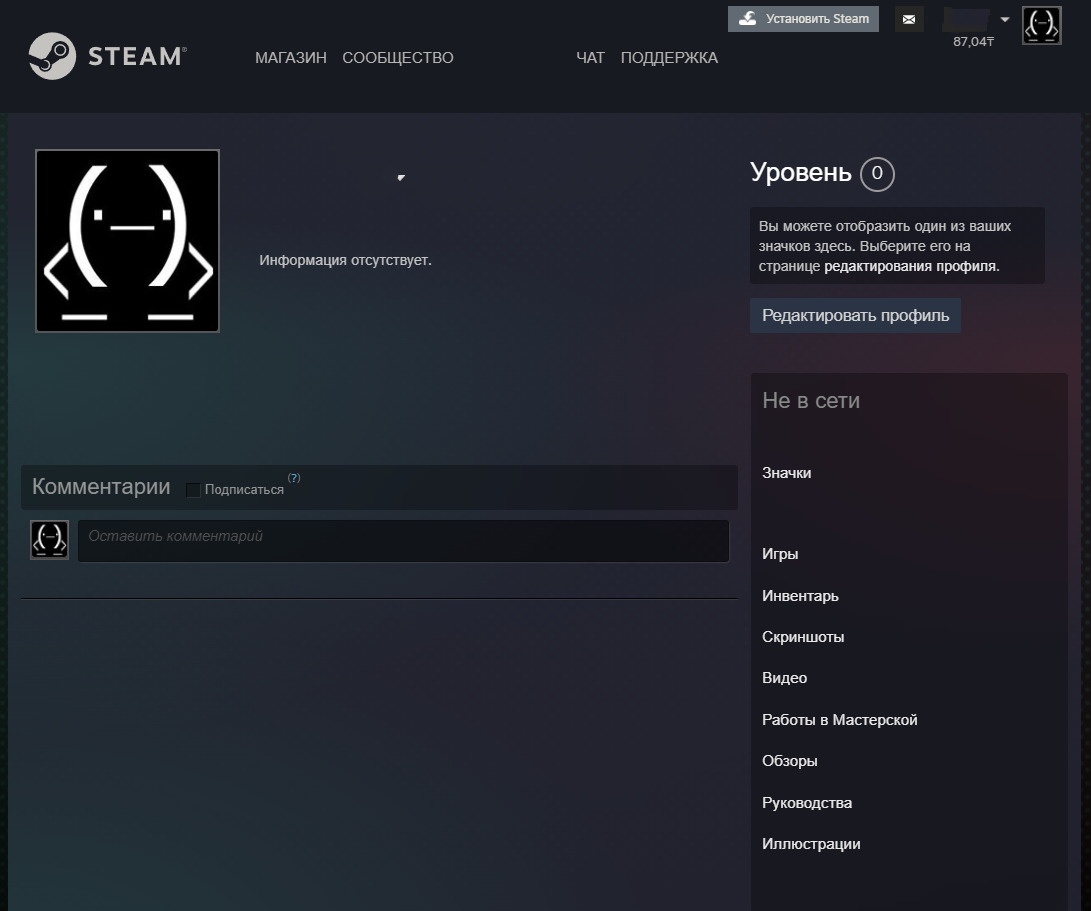Click the (?) help icon near Подписаться

coord(294,477)
